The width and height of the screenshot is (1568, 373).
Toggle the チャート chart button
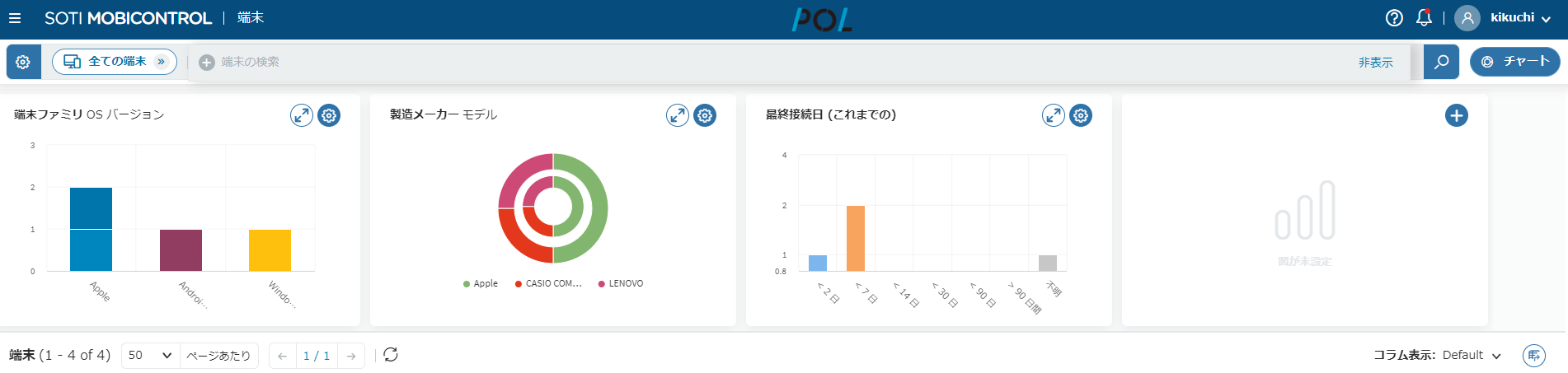pos(1515,62)
